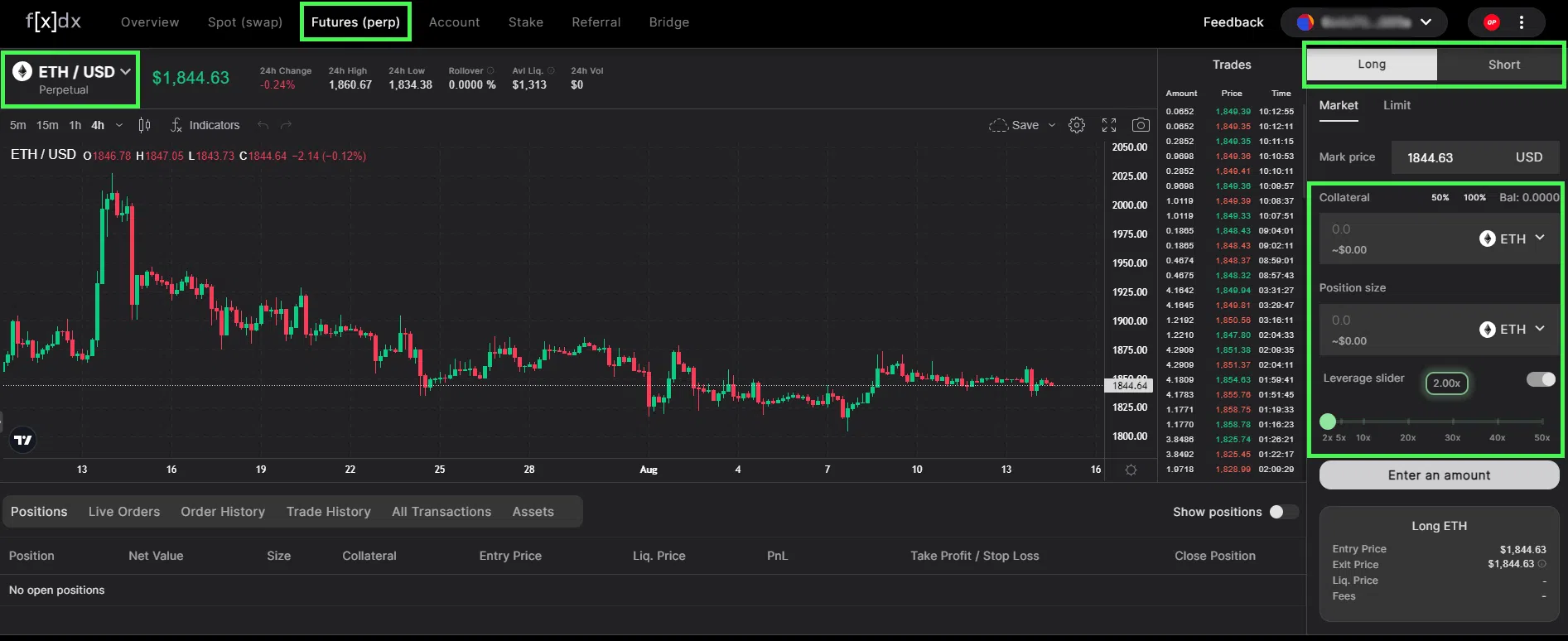Select the Long position side
Viewport: 1568px width, 641px height.
coord(1372,64)
